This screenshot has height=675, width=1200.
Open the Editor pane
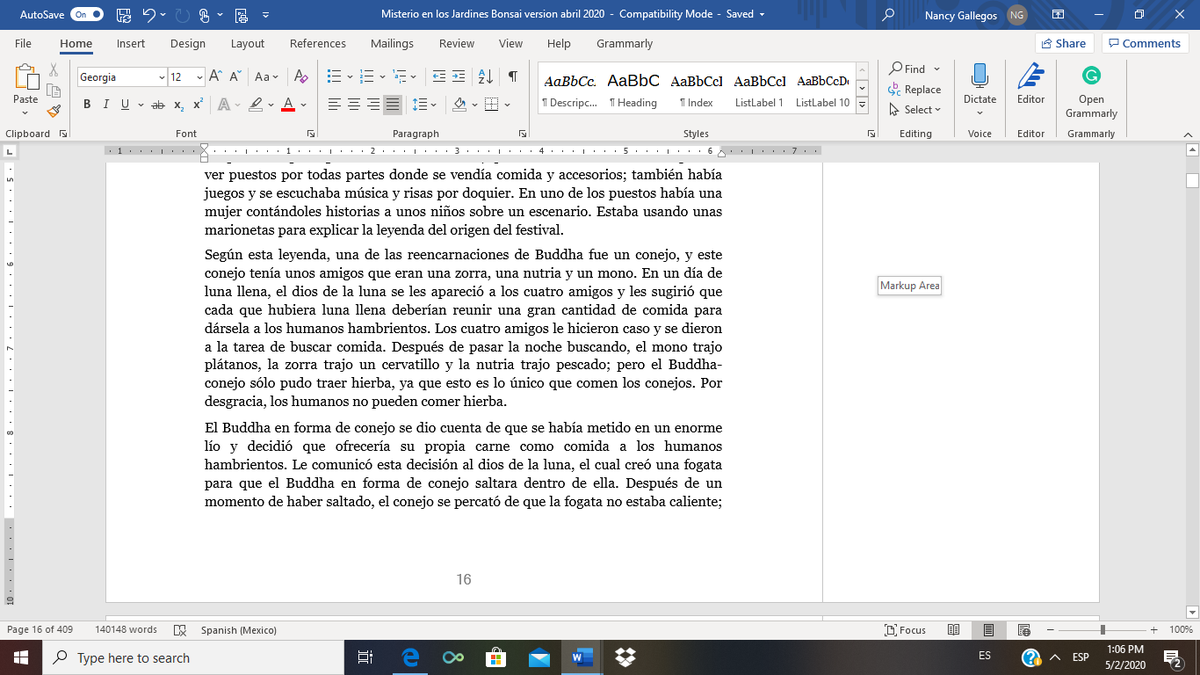click(1030, 85)
